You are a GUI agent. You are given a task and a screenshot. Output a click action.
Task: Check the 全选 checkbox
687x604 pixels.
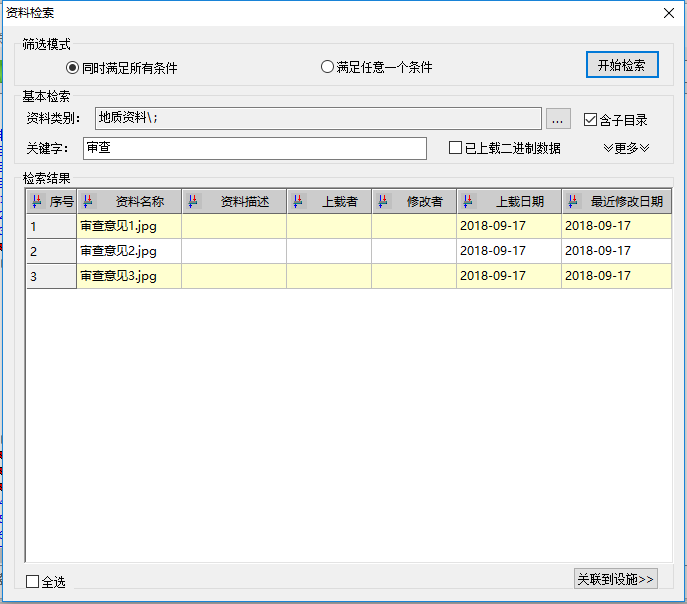pyautogui.click(x=33, y=581)
